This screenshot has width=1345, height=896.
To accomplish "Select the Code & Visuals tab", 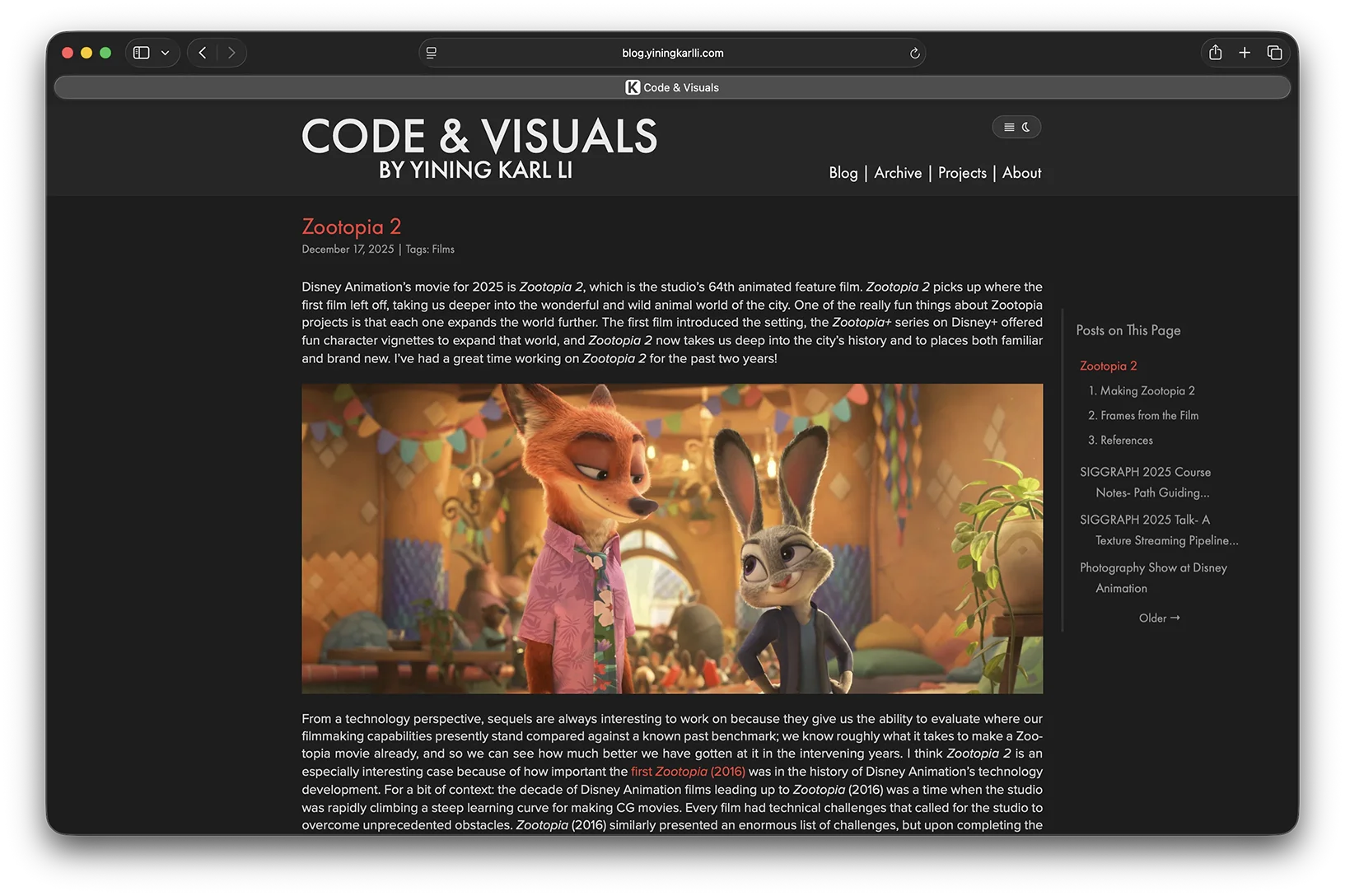I will point(672,87).
